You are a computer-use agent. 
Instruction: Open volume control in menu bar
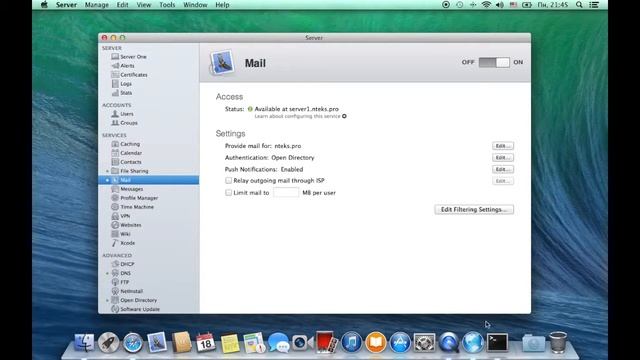[x=500, y=5]
